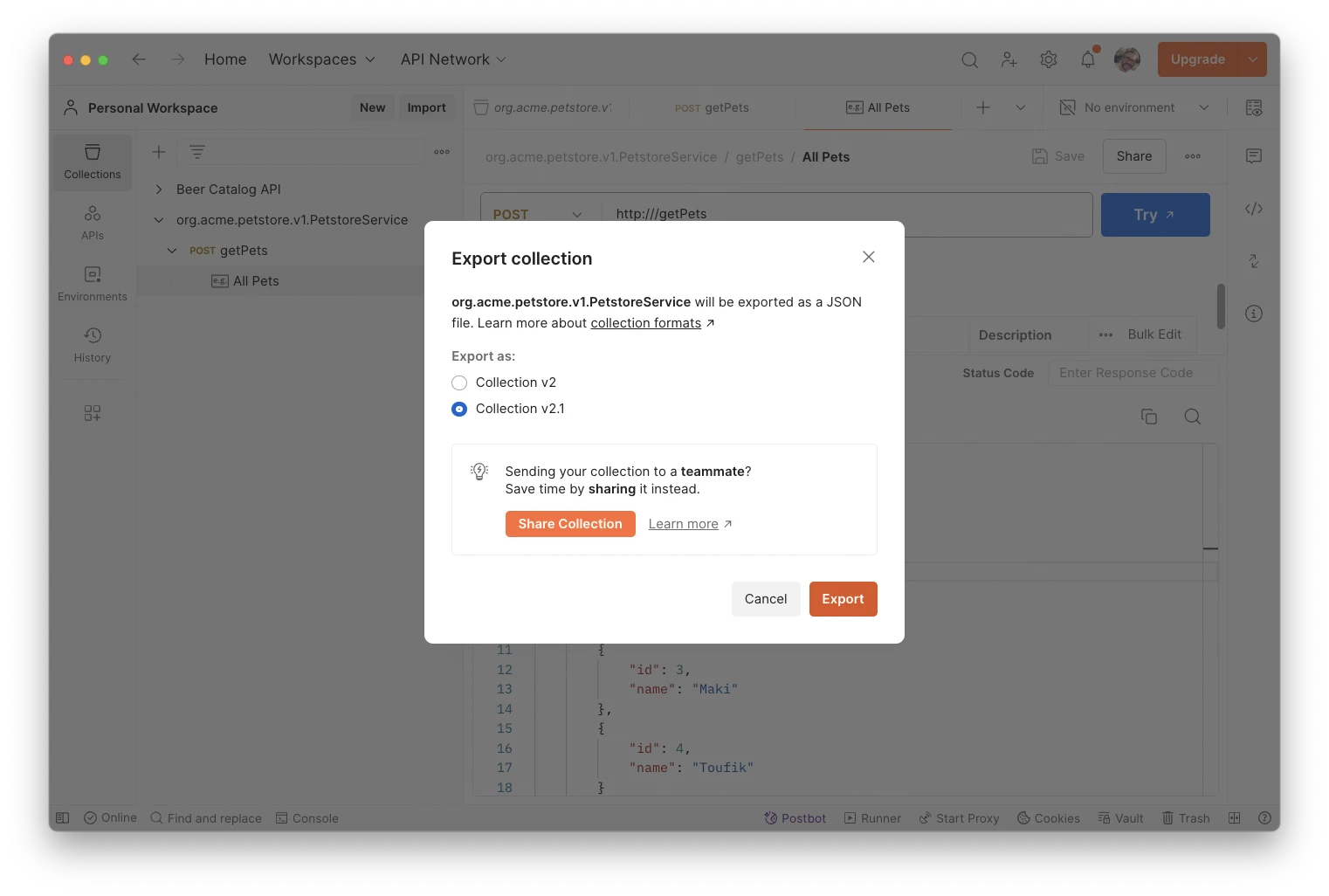Open the Collections sidebar panel
Screen dimensions: 1329x896
click(x=93, y=162)
